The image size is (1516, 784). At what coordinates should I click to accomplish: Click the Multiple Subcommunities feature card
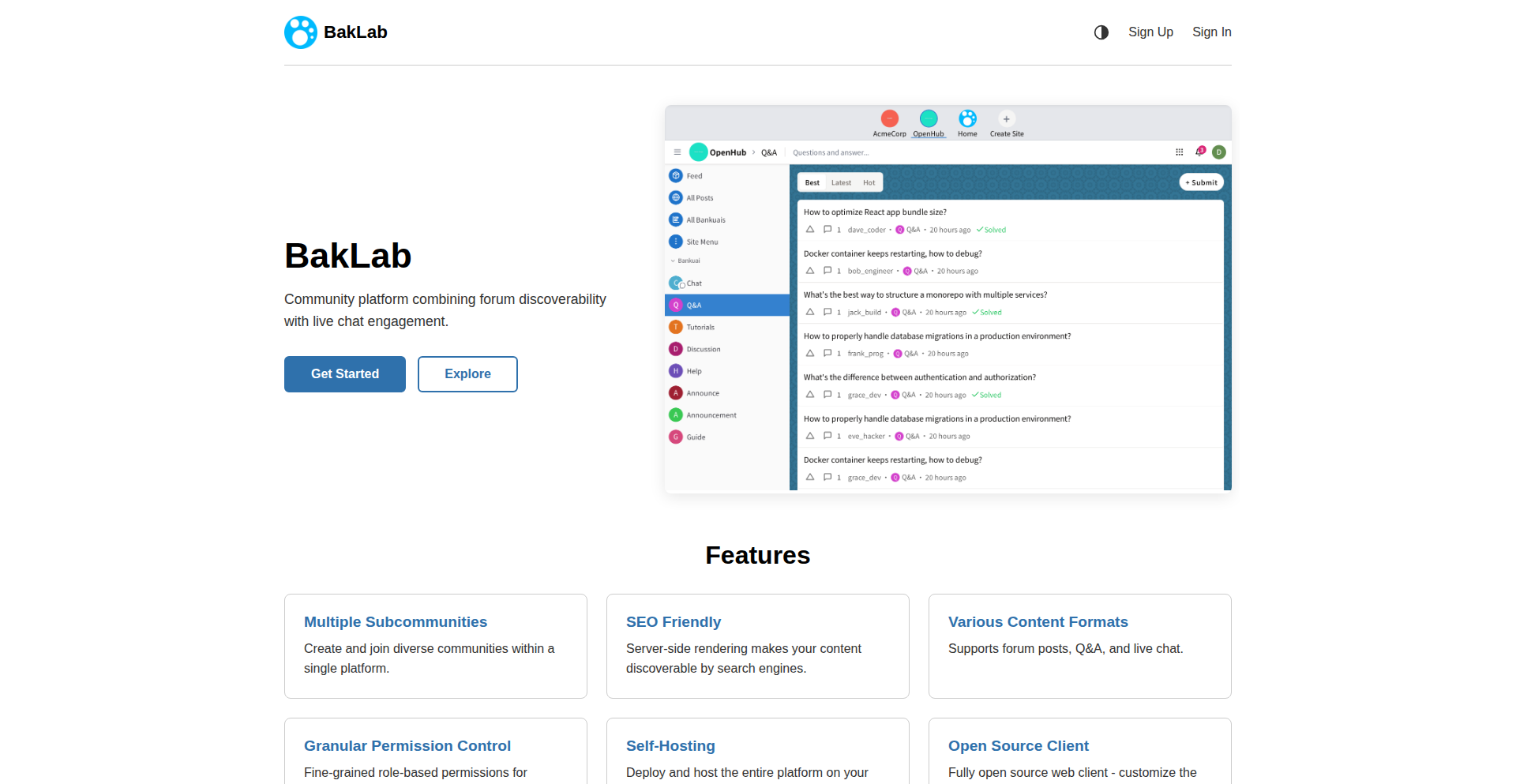[436, 646]
